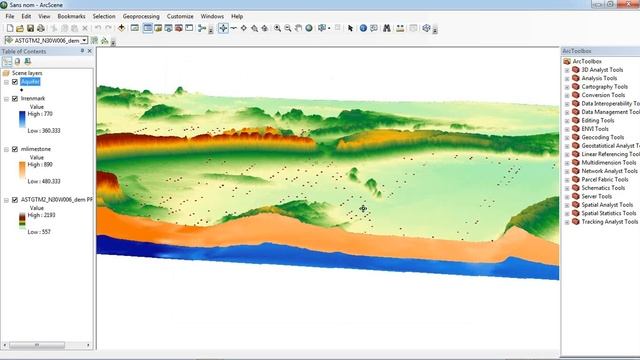Open the Windows menu
The height and width of the screenshot is (360, 640).
212,16
